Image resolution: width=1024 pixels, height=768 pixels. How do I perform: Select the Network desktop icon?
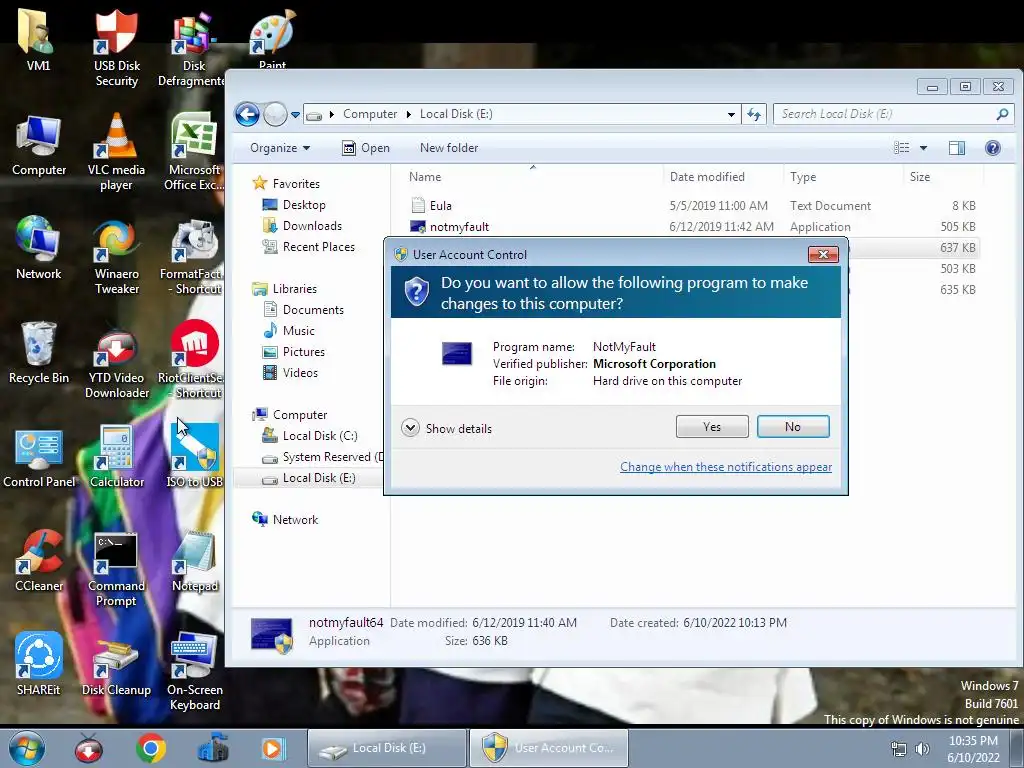[38, 248]
